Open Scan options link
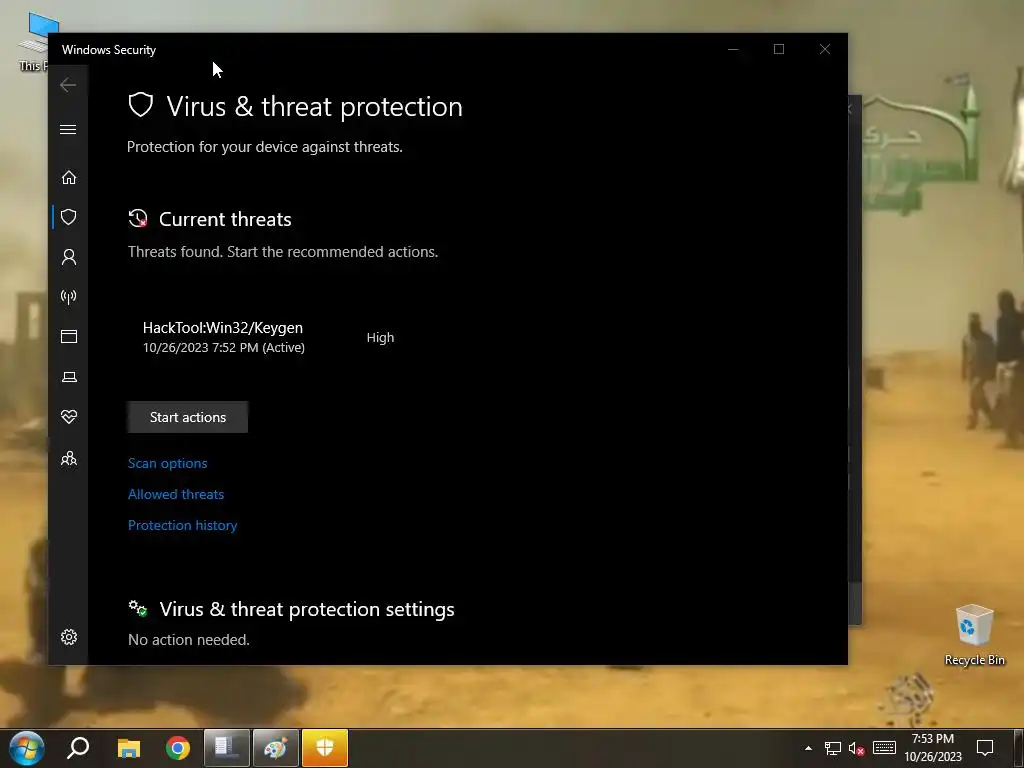The height and width of the screenshot is (768, 1024). click(167, 463)
